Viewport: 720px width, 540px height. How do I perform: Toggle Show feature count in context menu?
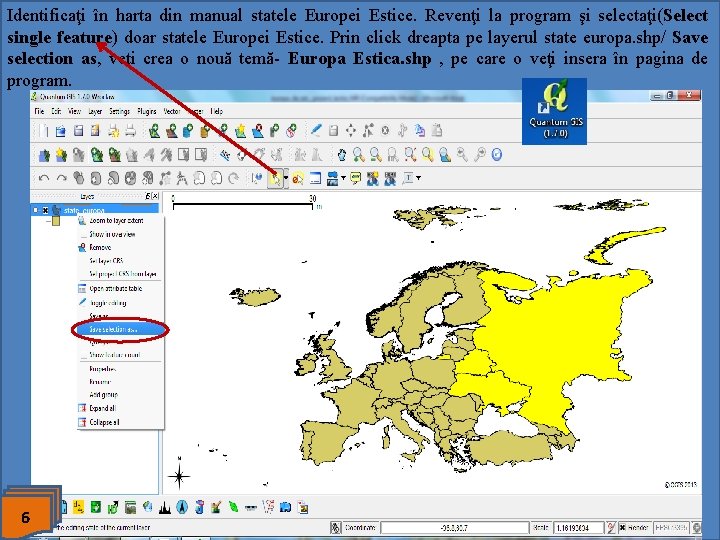(x=115, y=355)
